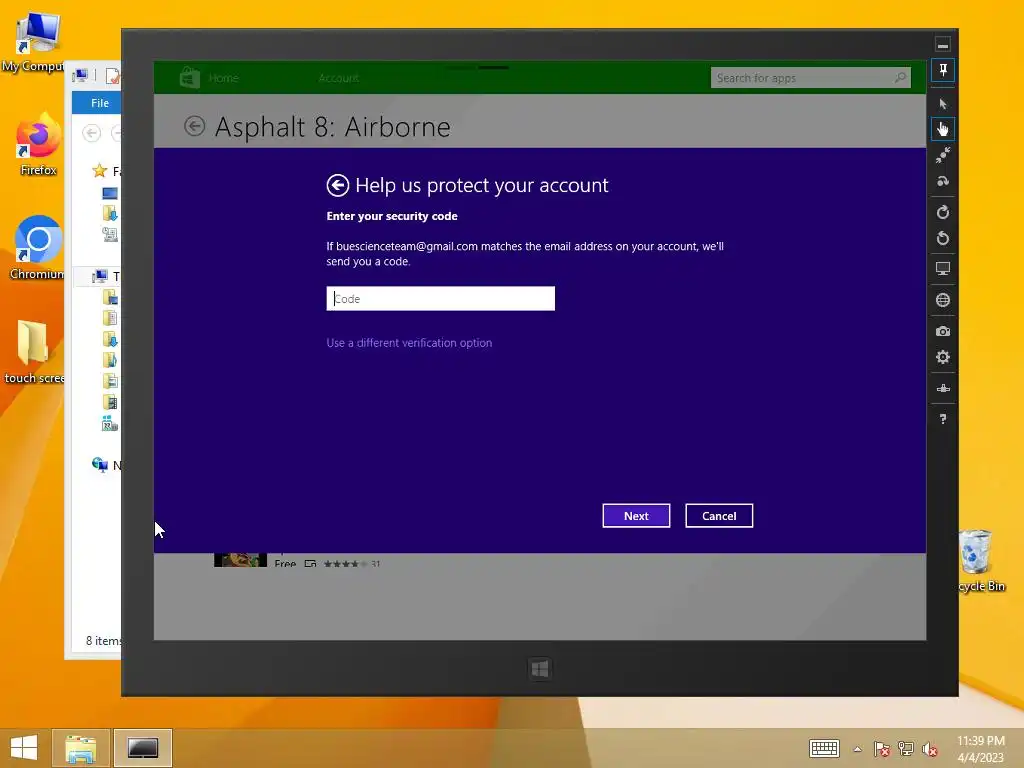The width and height of the screenshot is (1024, 768).
Task: Click Explorer back navigation arrow
Action: pyautogui.click(x=91, y=133)
